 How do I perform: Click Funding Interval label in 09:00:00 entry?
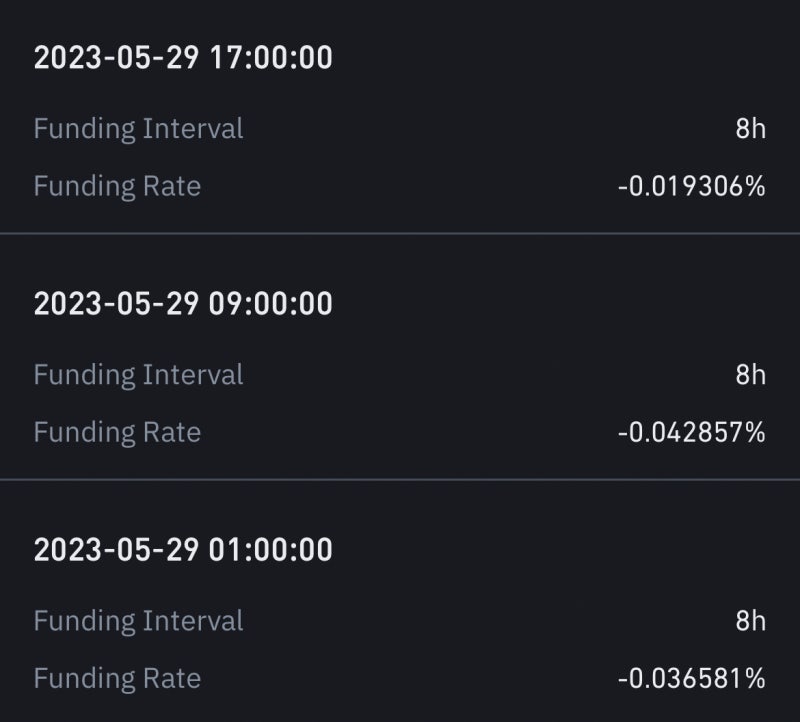point(138,375)
